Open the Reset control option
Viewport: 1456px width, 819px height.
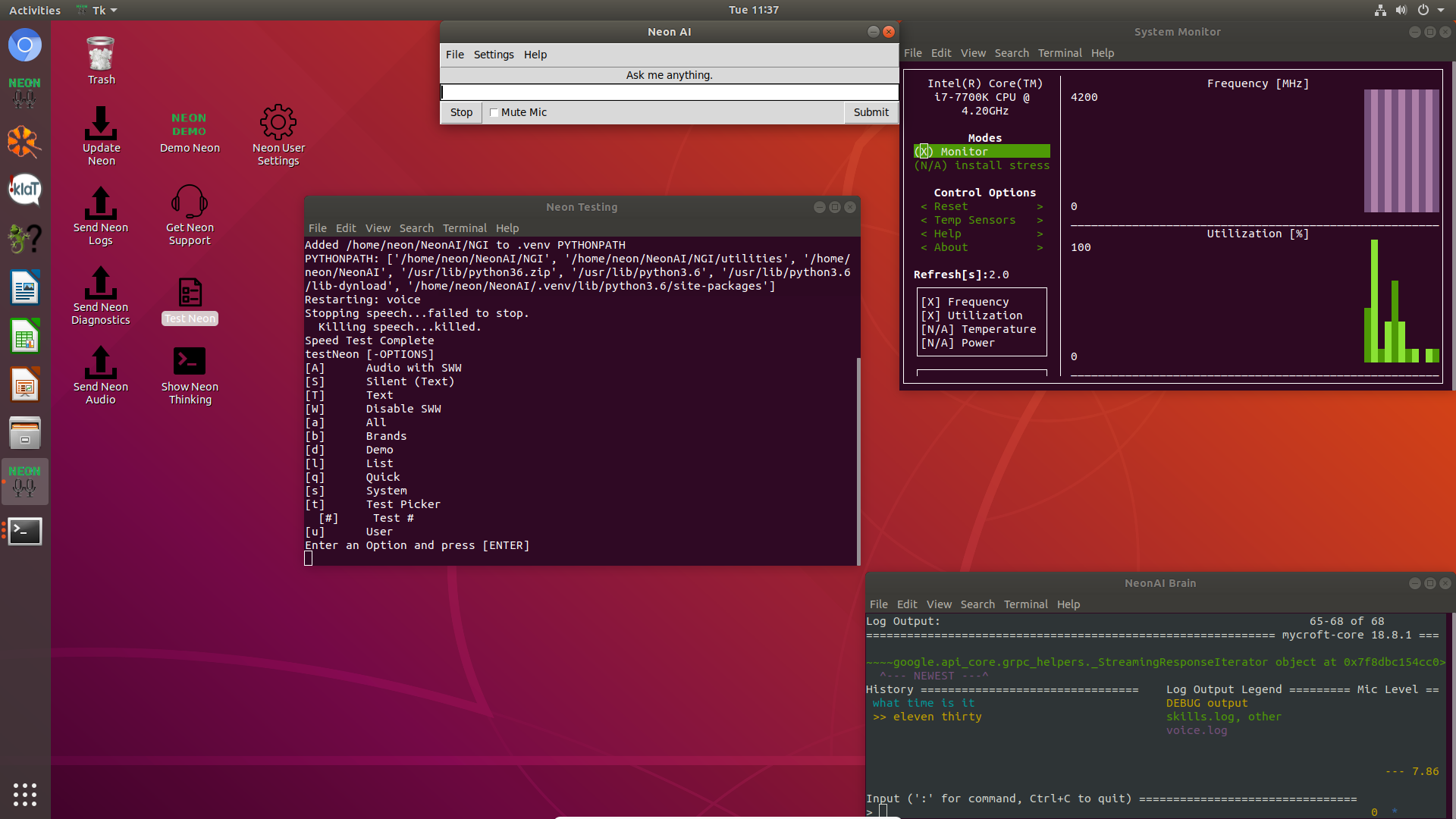coord(982,206)
